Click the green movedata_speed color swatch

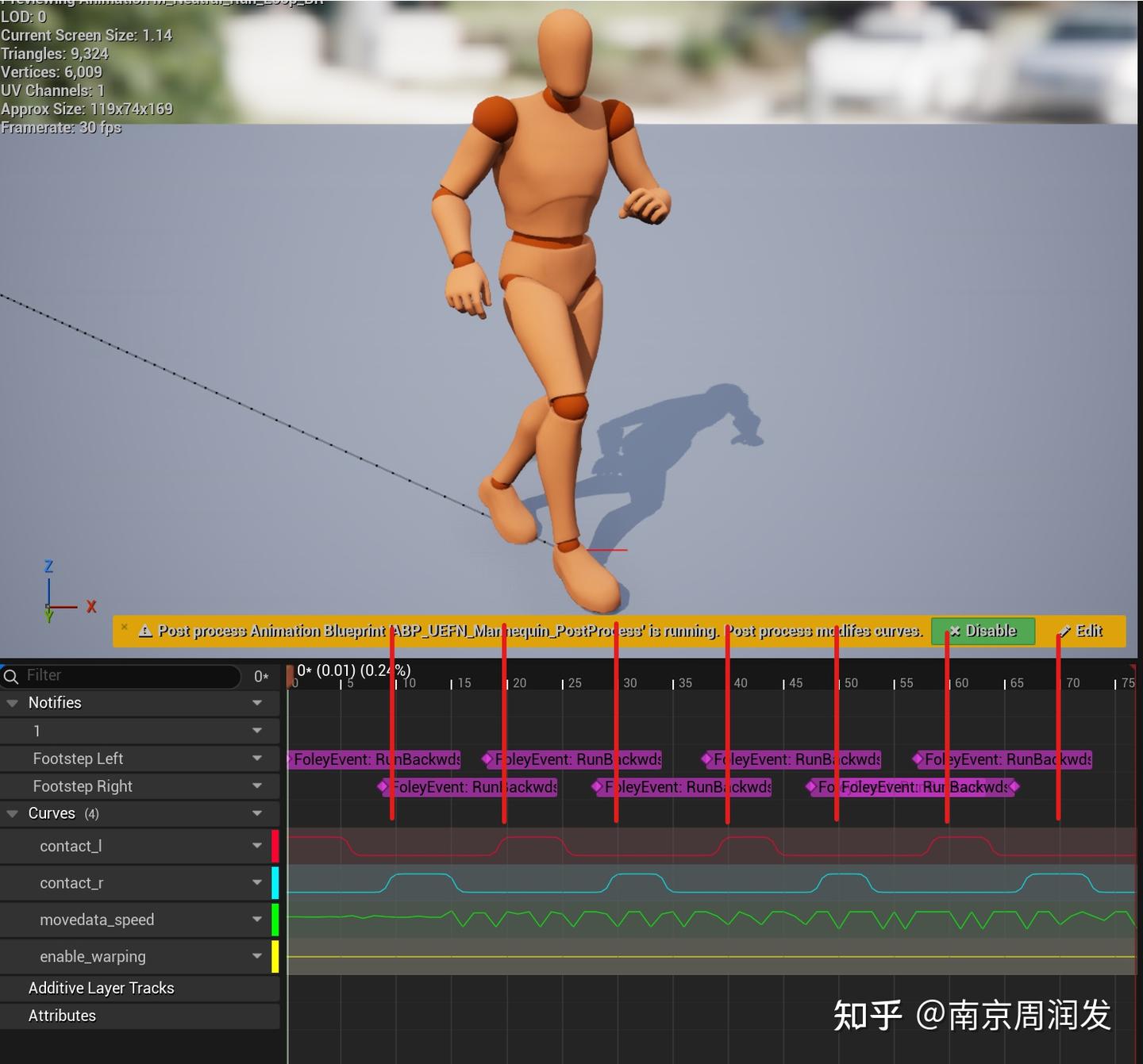(275, 920)
